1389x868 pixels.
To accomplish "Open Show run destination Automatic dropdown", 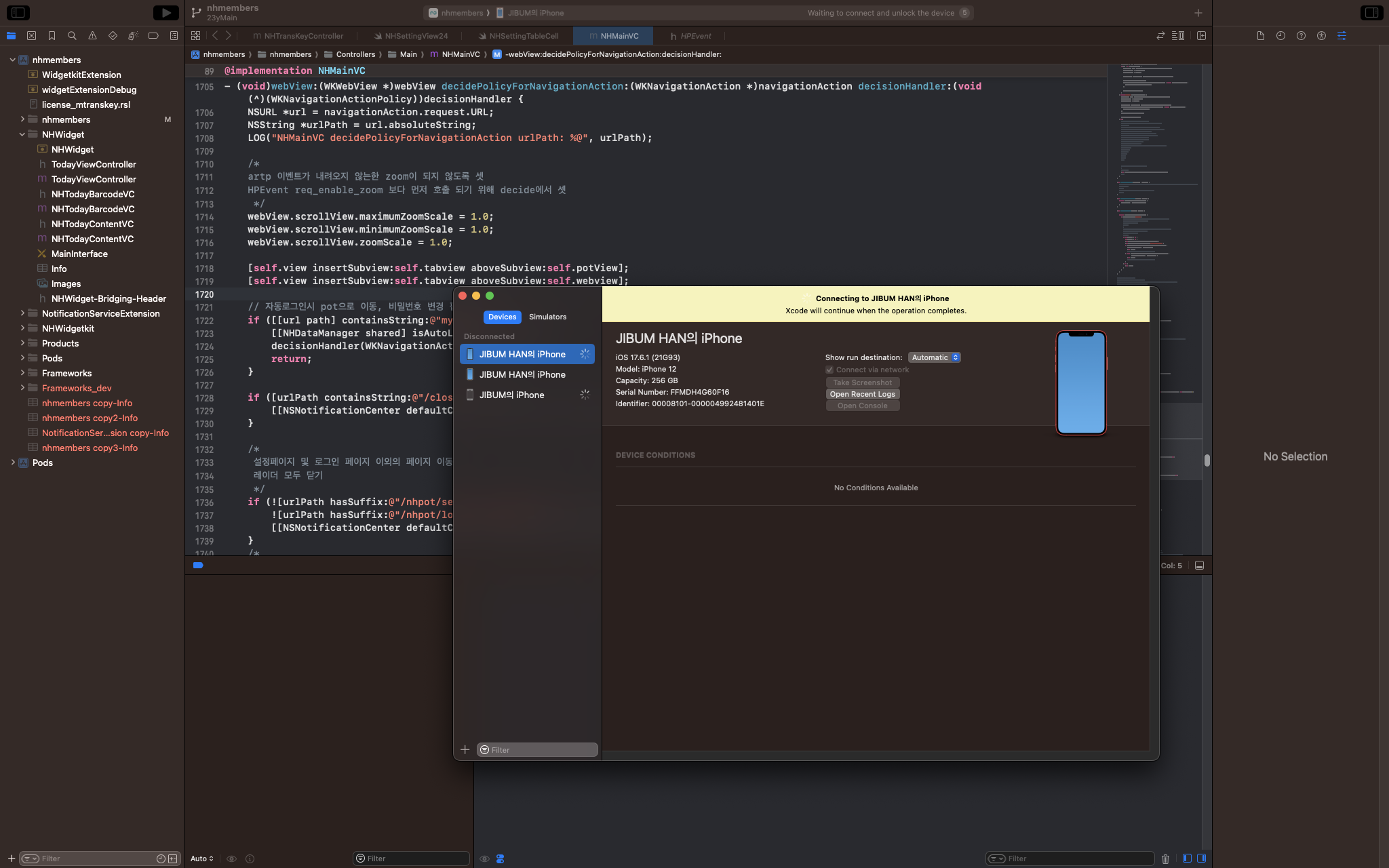I will pos(934,357).
